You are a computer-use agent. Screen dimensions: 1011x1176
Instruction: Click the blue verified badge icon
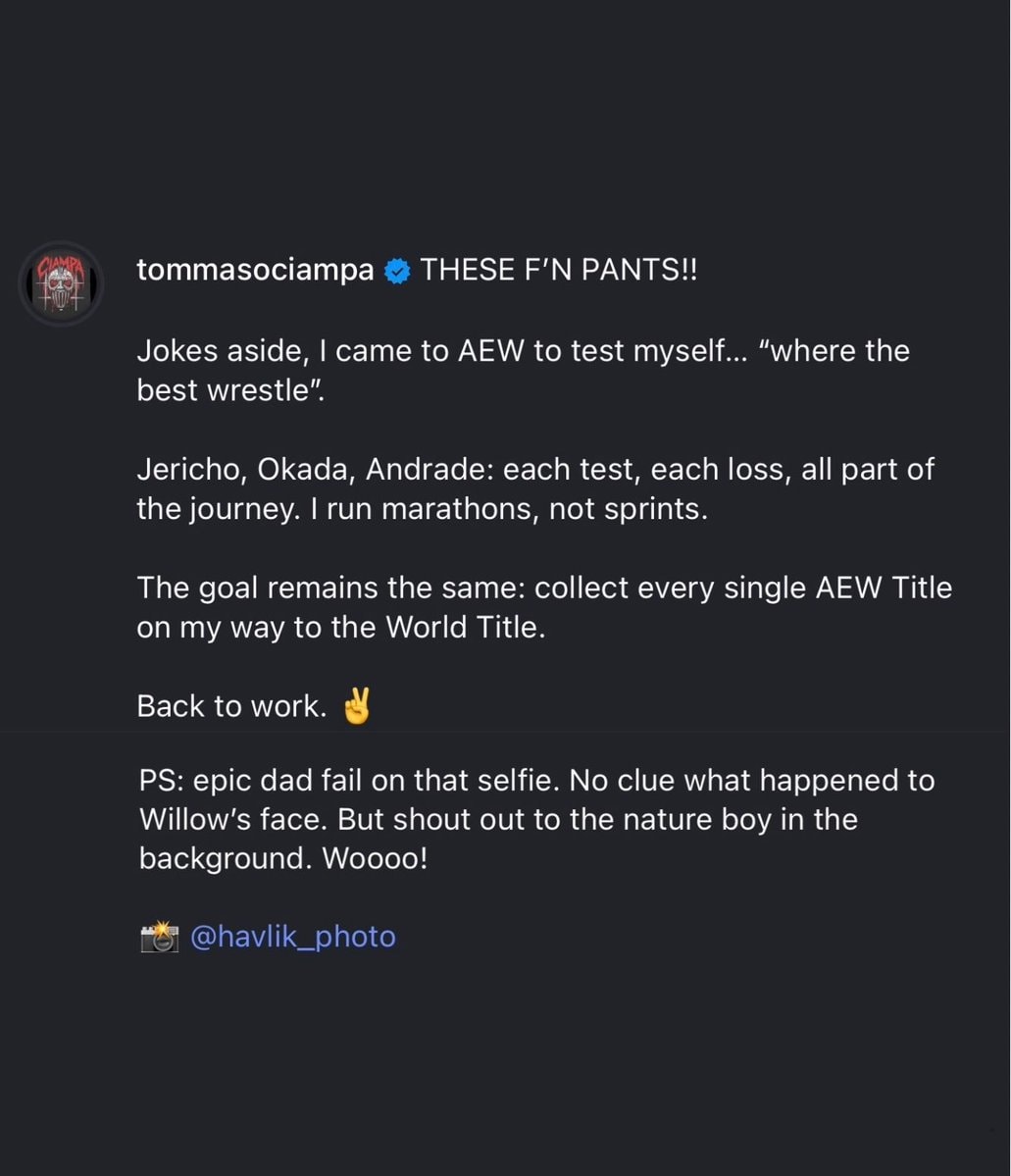point(397,271)
